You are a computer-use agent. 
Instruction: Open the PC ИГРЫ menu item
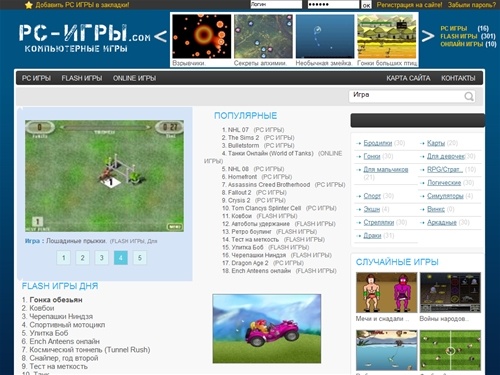(36, 78)
